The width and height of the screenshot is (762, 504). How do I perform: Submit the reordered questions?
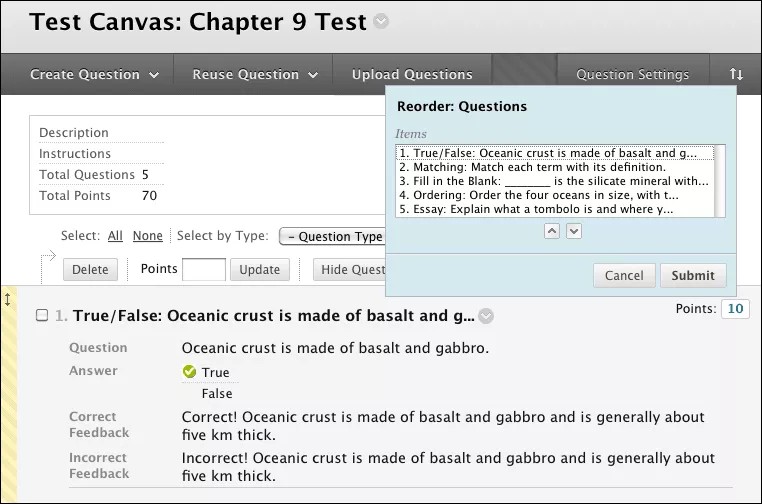click(693, 276)
